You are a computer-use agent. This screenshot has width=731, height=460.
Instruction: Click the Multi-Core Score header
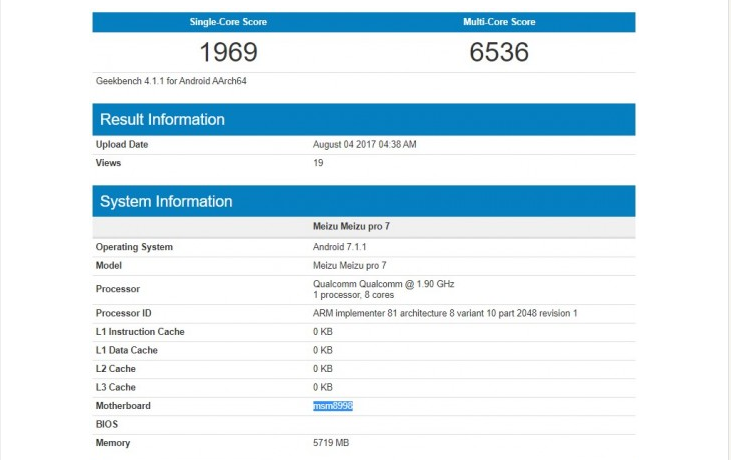click(499, 22)
